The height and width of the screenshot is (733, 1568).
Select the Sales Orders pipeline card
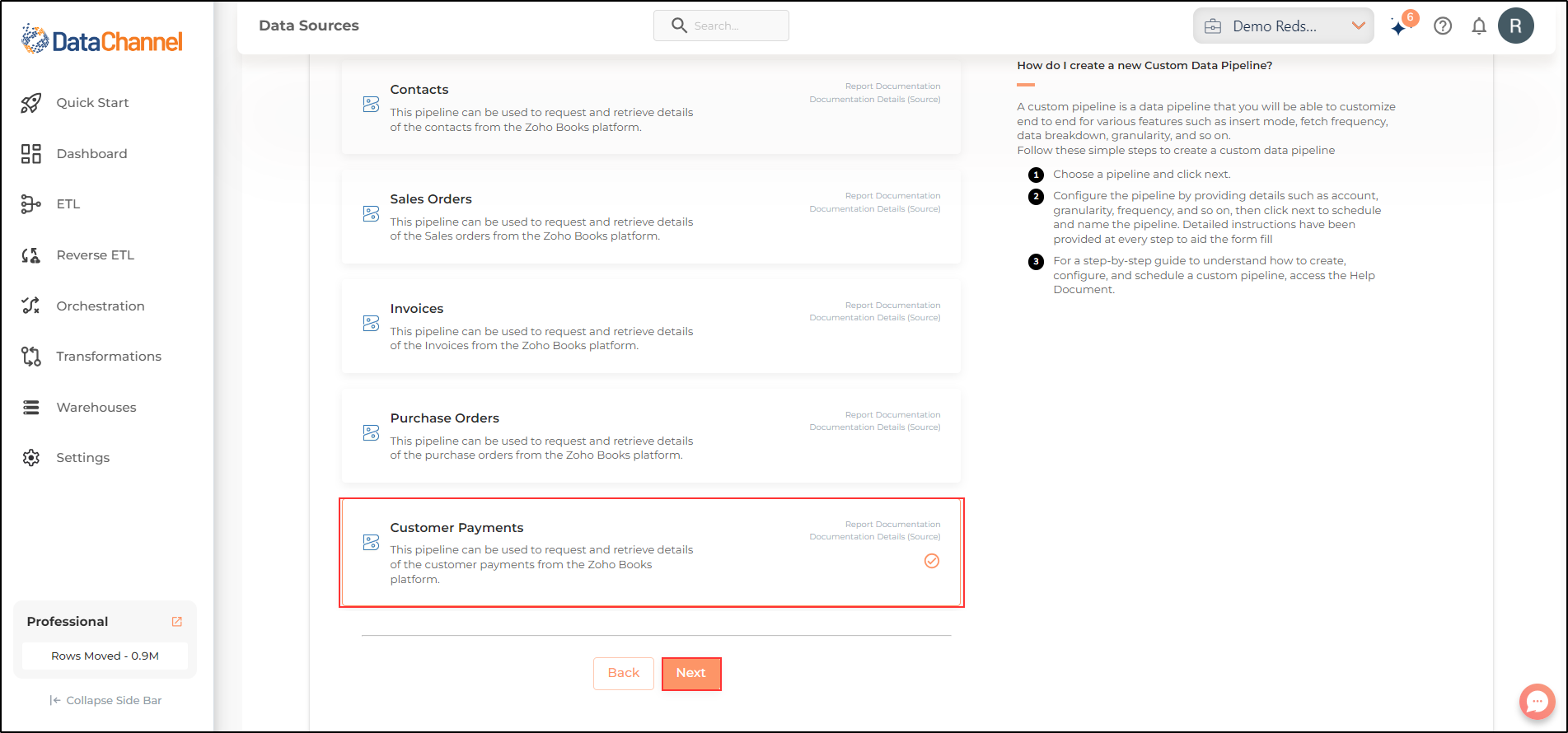[x=651, y=217]
